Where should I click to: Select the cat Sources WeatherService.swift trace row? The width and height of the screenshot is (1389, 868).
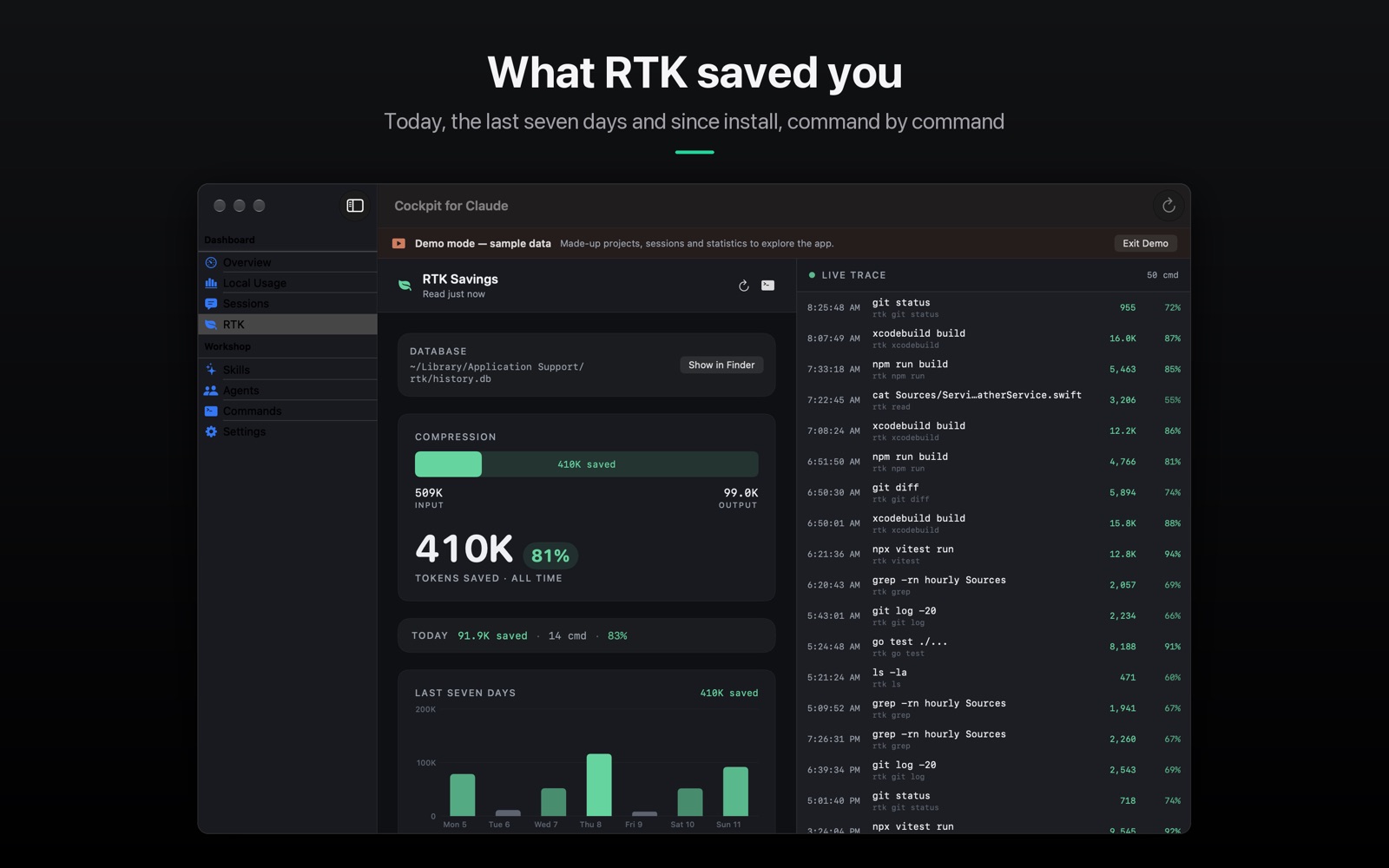[x=993, y=400]
